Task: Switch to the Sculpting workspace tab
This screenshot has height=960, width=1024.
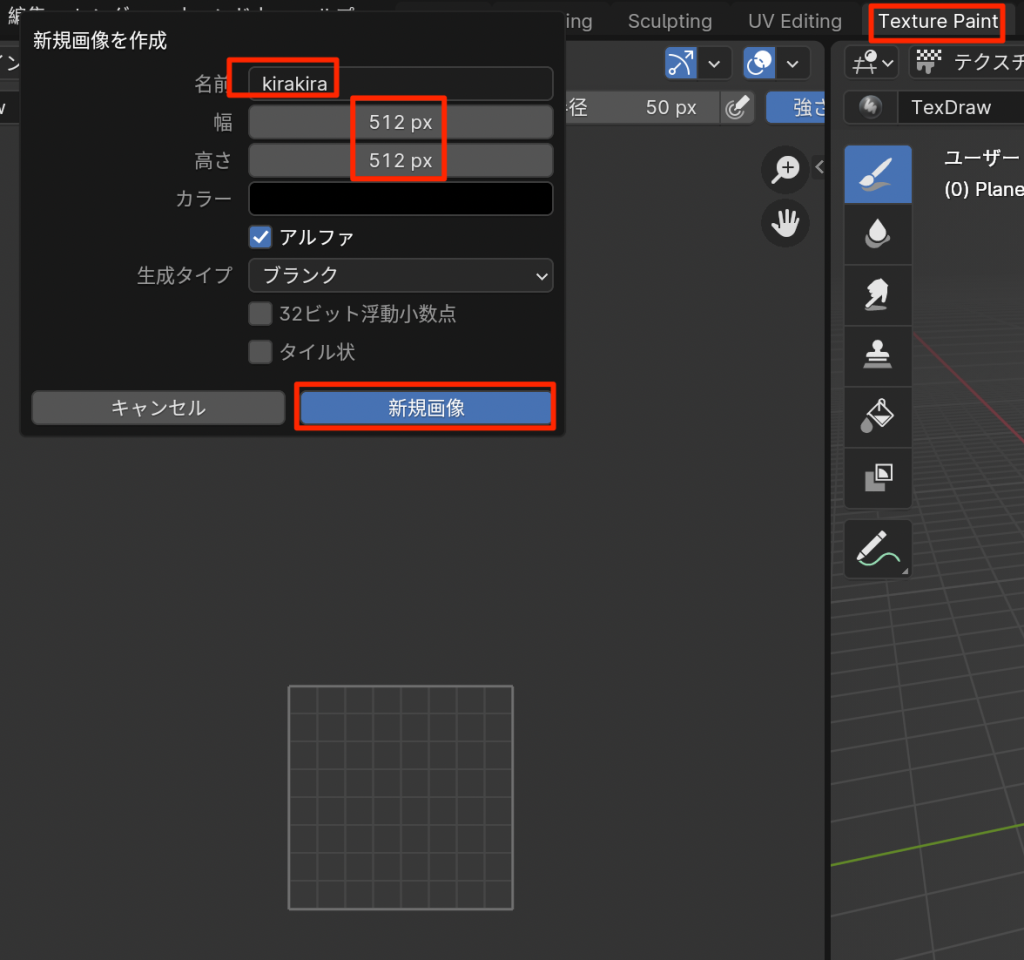Action: [670, 21]
